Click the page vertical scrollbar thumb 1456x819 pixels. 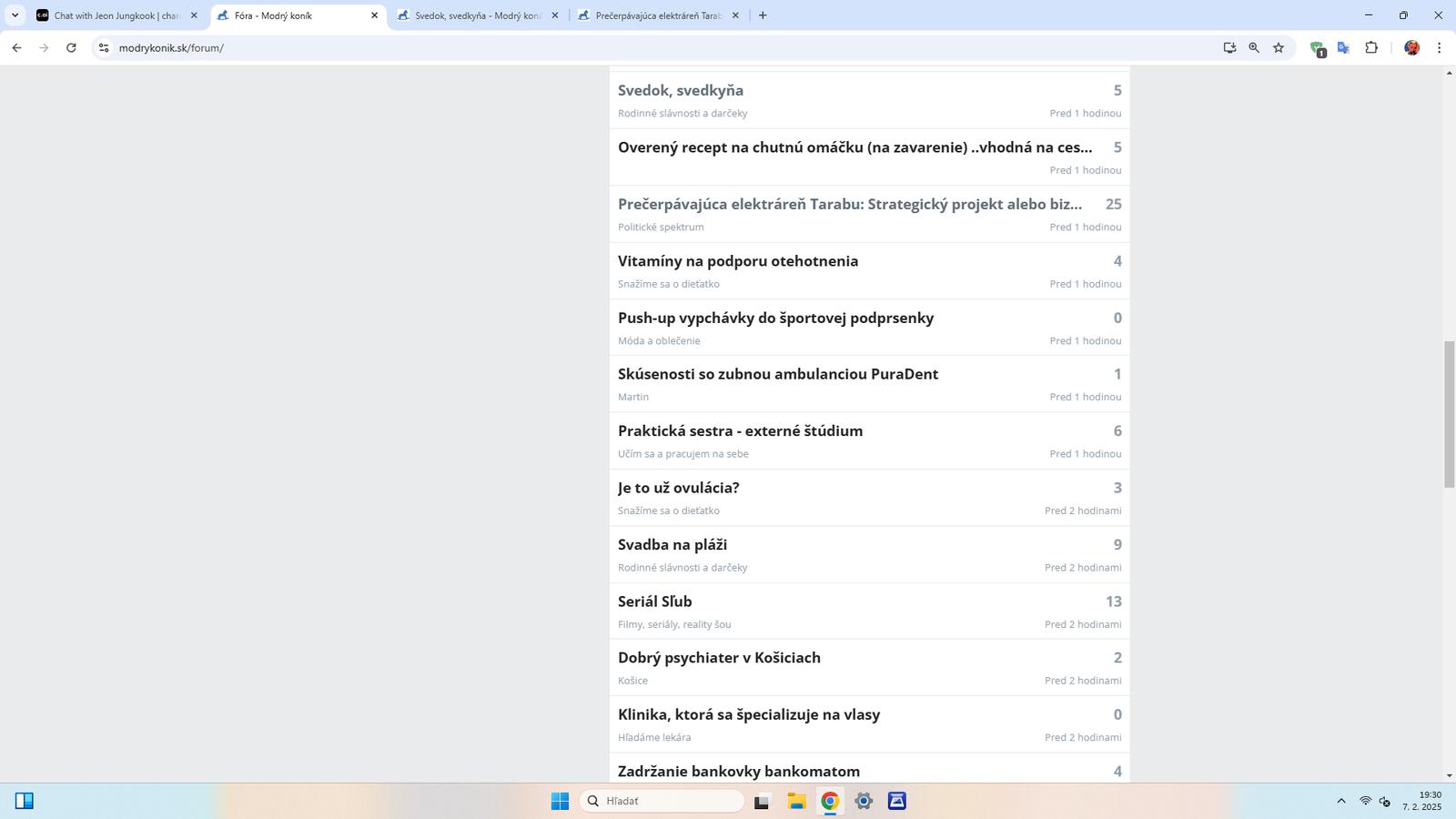coord(1449,414)
